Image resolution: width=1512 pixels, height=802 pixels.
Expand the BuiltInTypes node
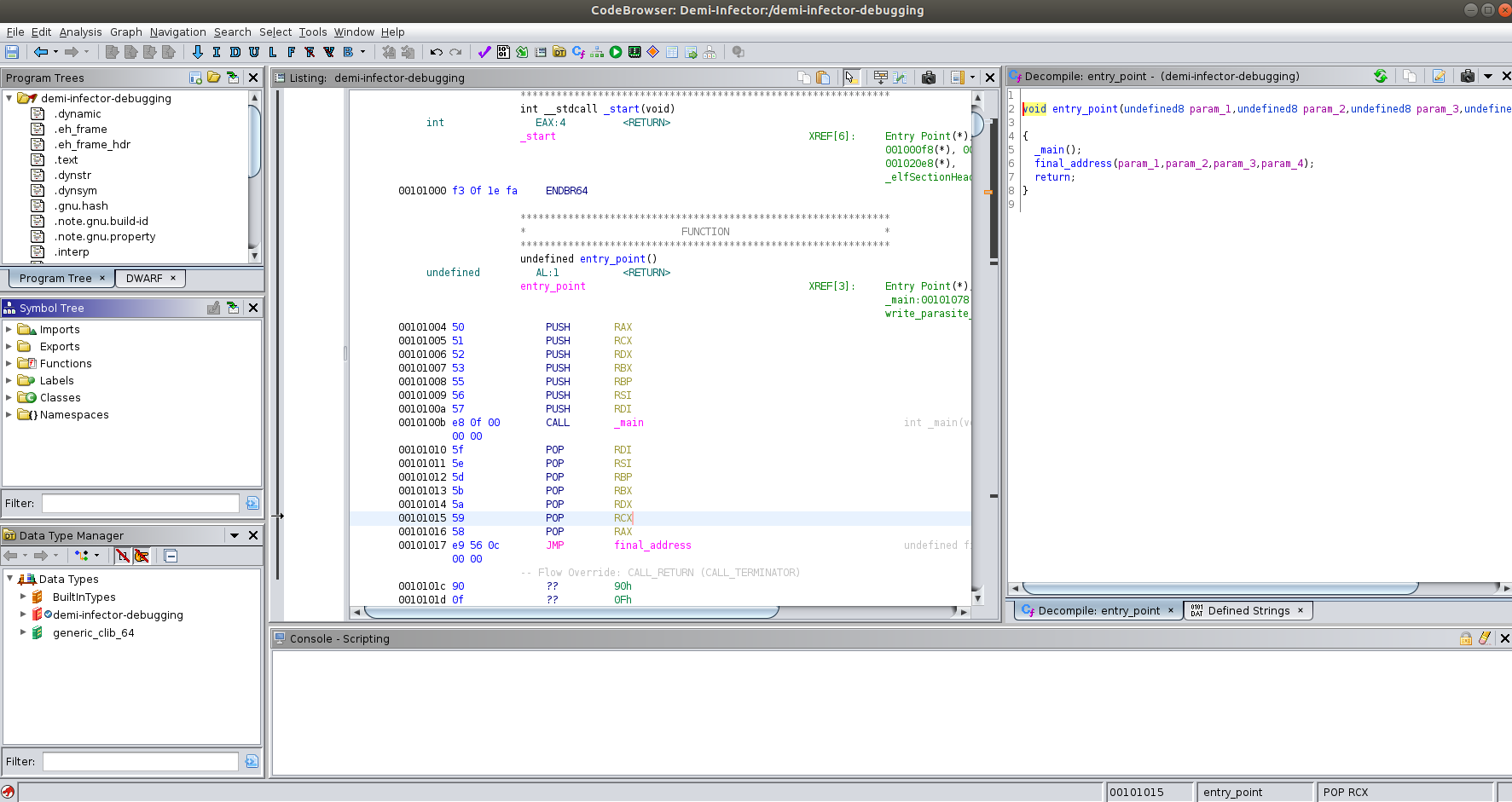pos(23,597)
